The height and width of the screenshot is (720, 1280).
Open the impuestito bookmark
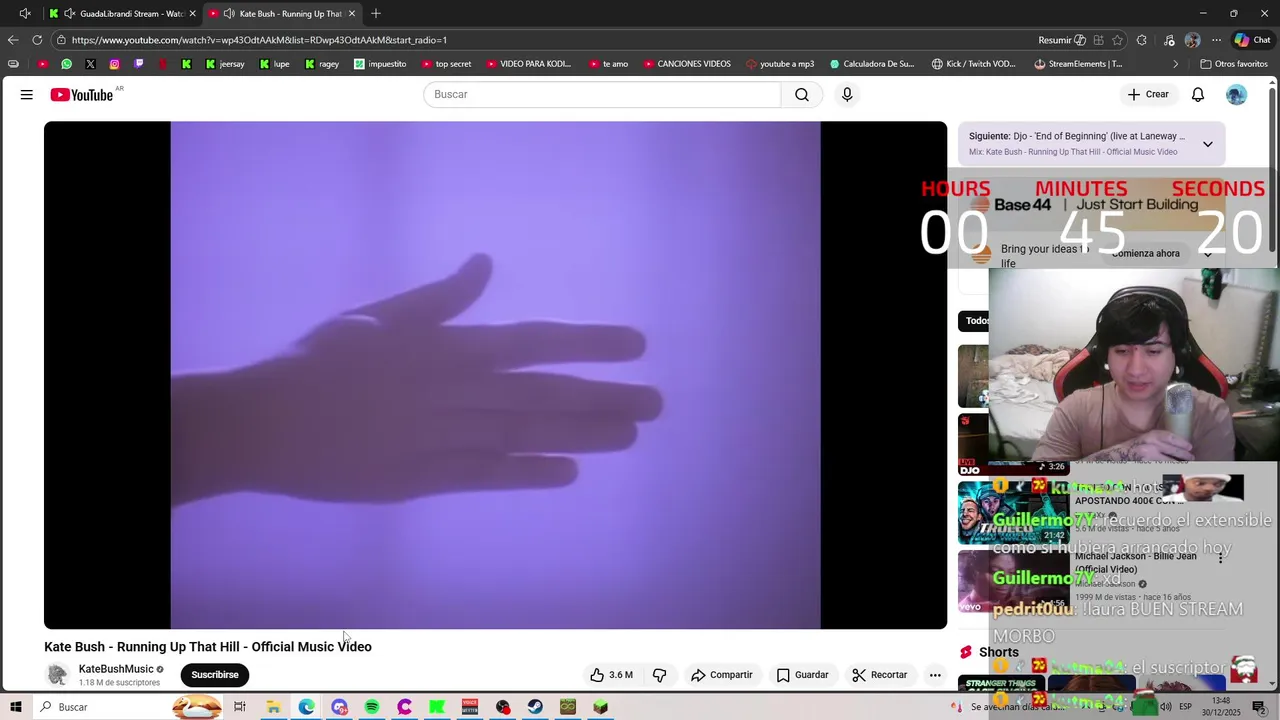(x=380, y=64)
